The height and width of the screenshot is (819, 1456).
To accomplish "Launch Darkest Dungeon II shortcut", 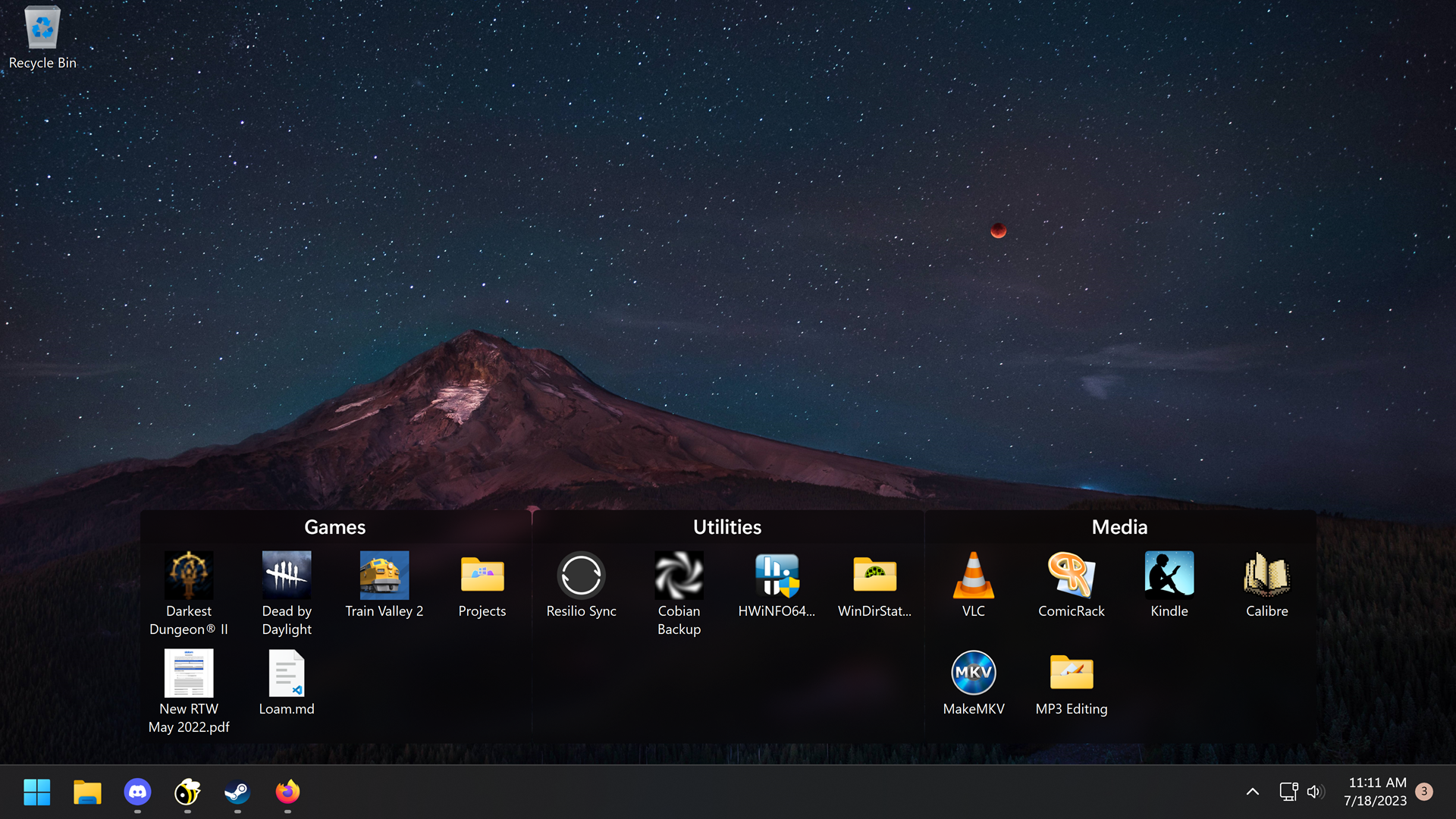I will (x=189, y=594).
